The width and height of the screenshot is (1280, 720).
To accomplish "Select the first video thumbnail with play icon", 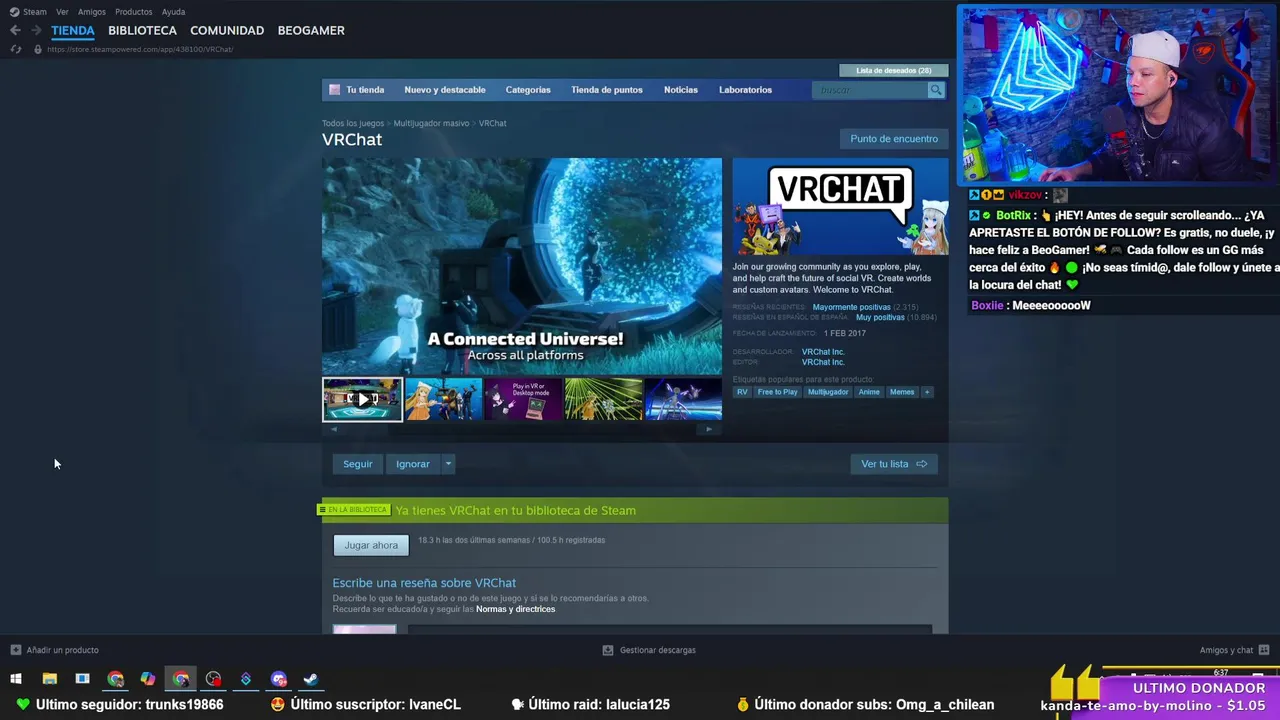I will click(x=362, y=399).
